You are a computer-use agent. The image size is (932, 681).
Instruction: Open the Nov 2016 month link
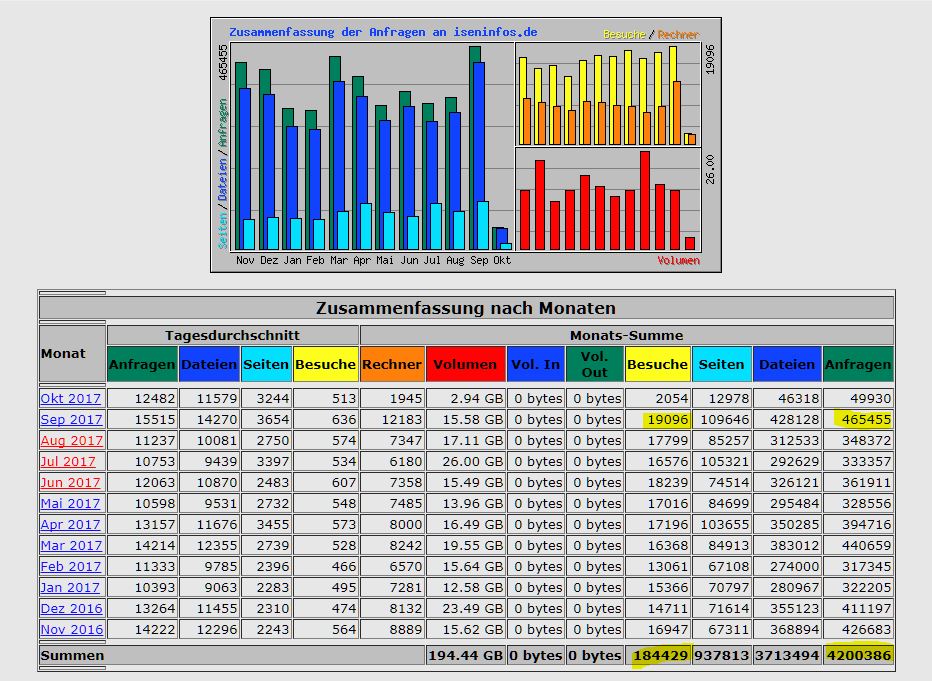71,630
